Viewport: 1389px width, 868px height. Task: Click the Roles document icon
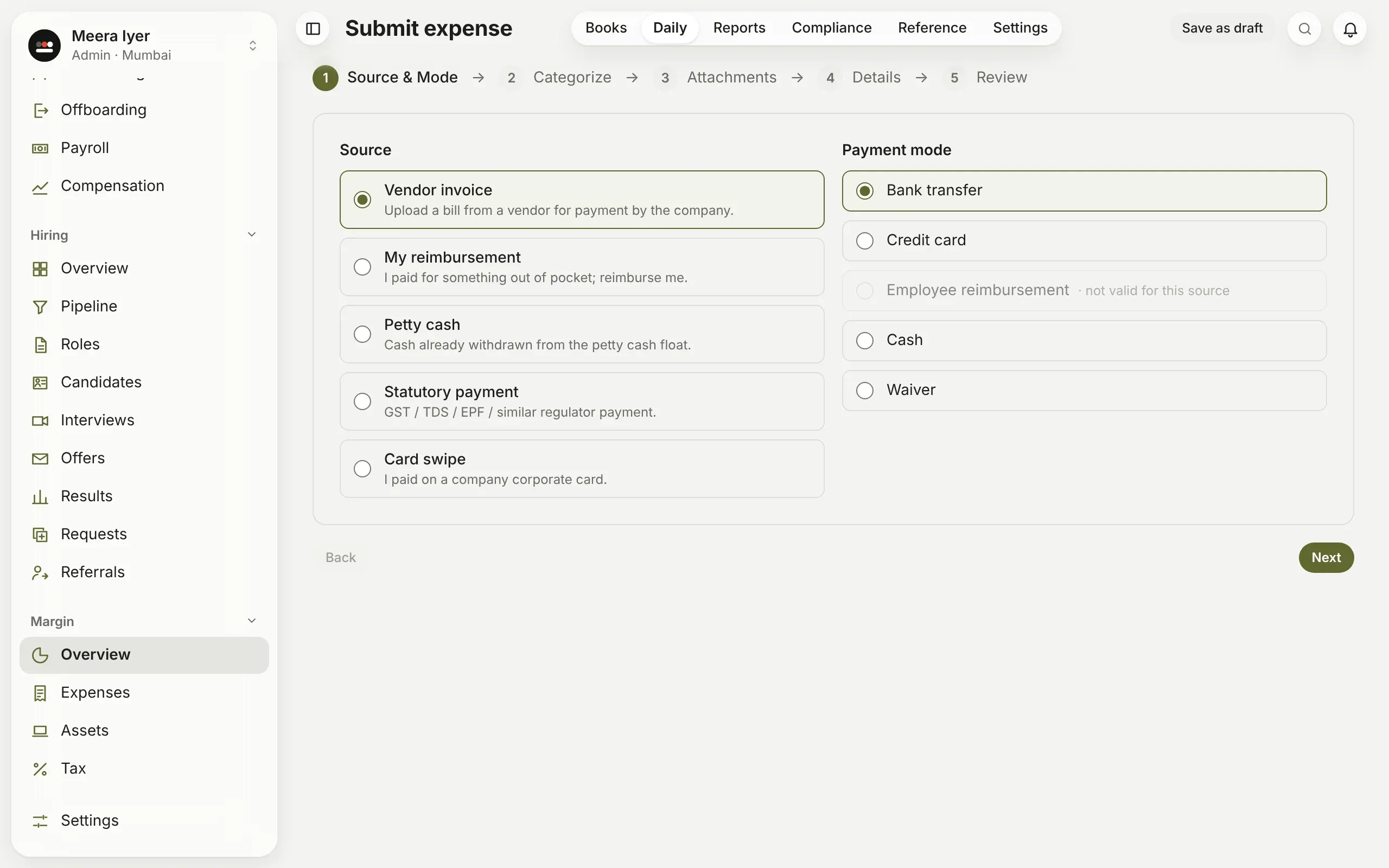pyautogui.click(x=40, y=344)
